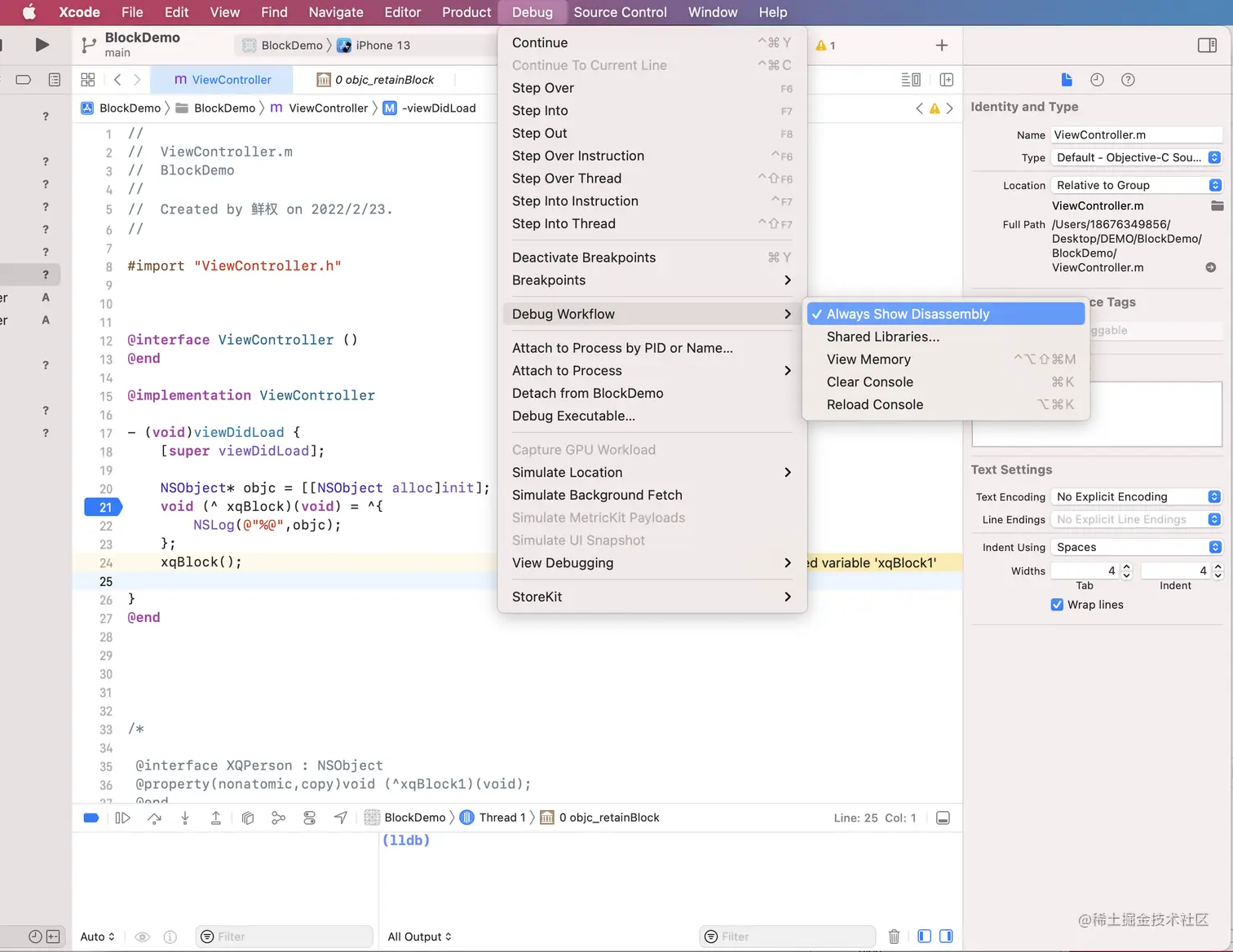Viewport: 1233px width, 952px height.
Task: Toggle breakpoints activation in debug bar
Action: (91, 818)
